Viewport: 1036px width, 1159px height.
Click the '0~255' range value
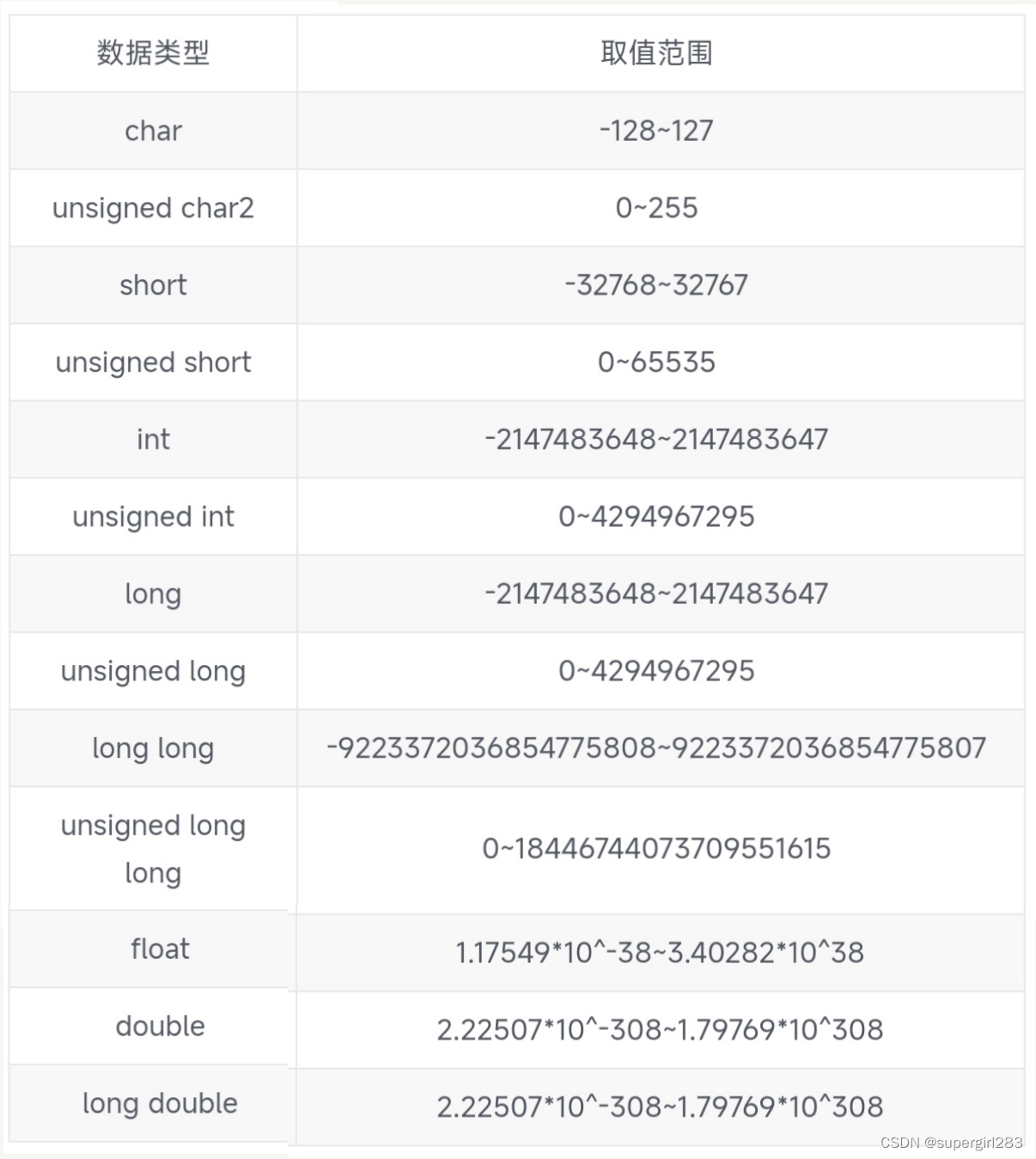click(x=656, y=208)
